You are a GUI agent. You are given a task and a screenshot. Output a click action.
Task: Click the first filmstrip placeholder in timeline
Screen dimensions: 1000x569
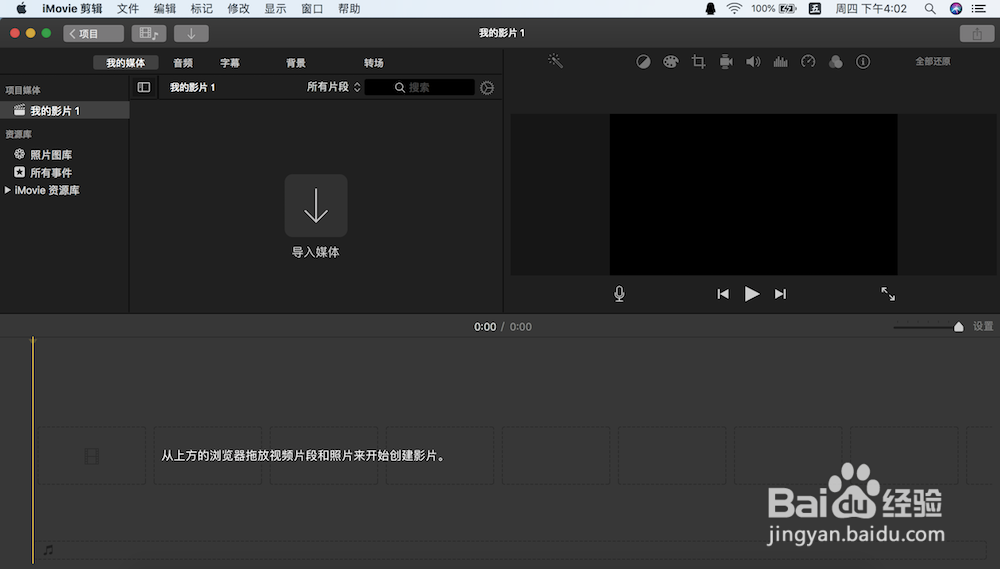coord(91,455)
